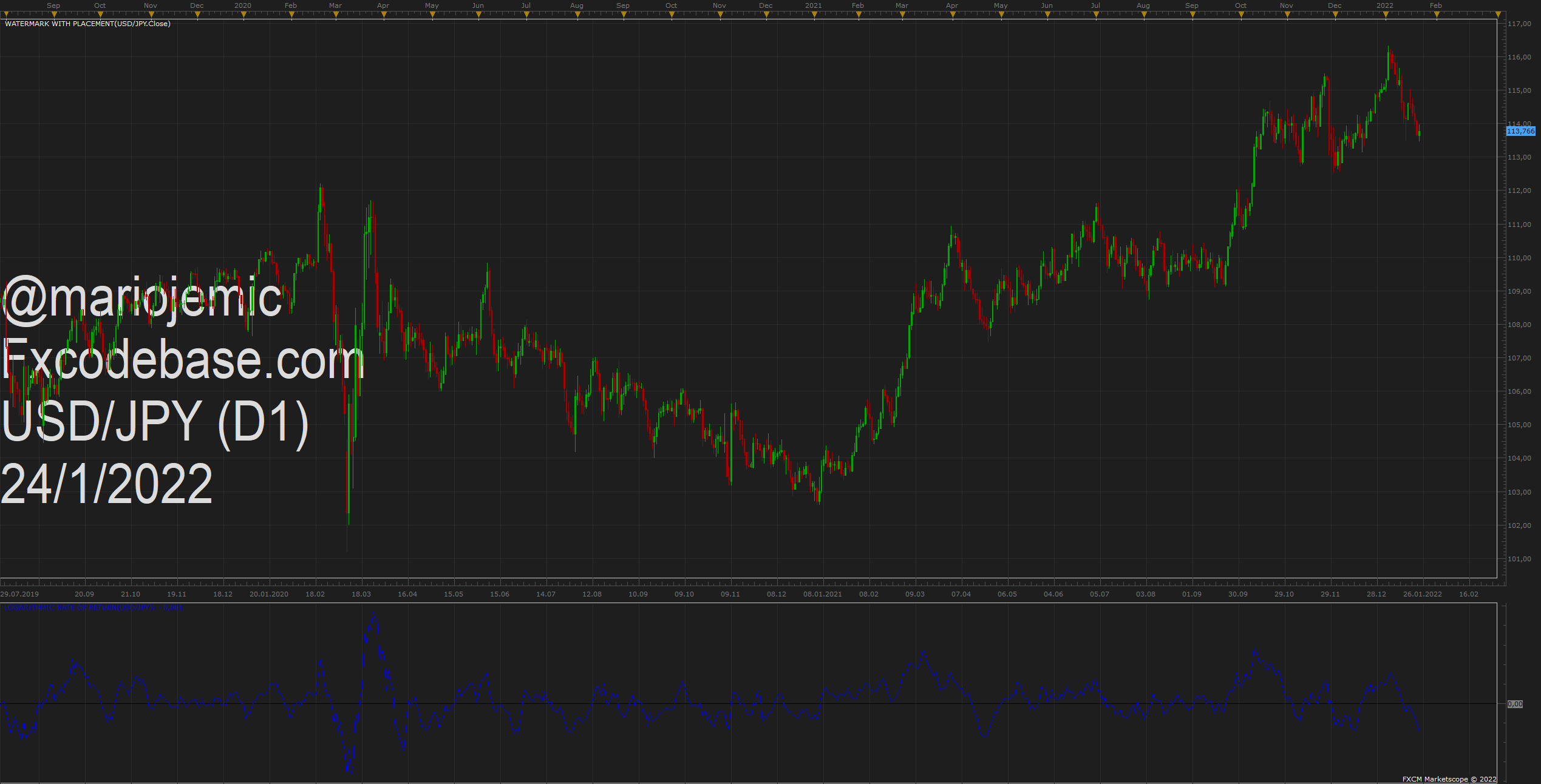Click the 110,00 price axis label

1519,258
